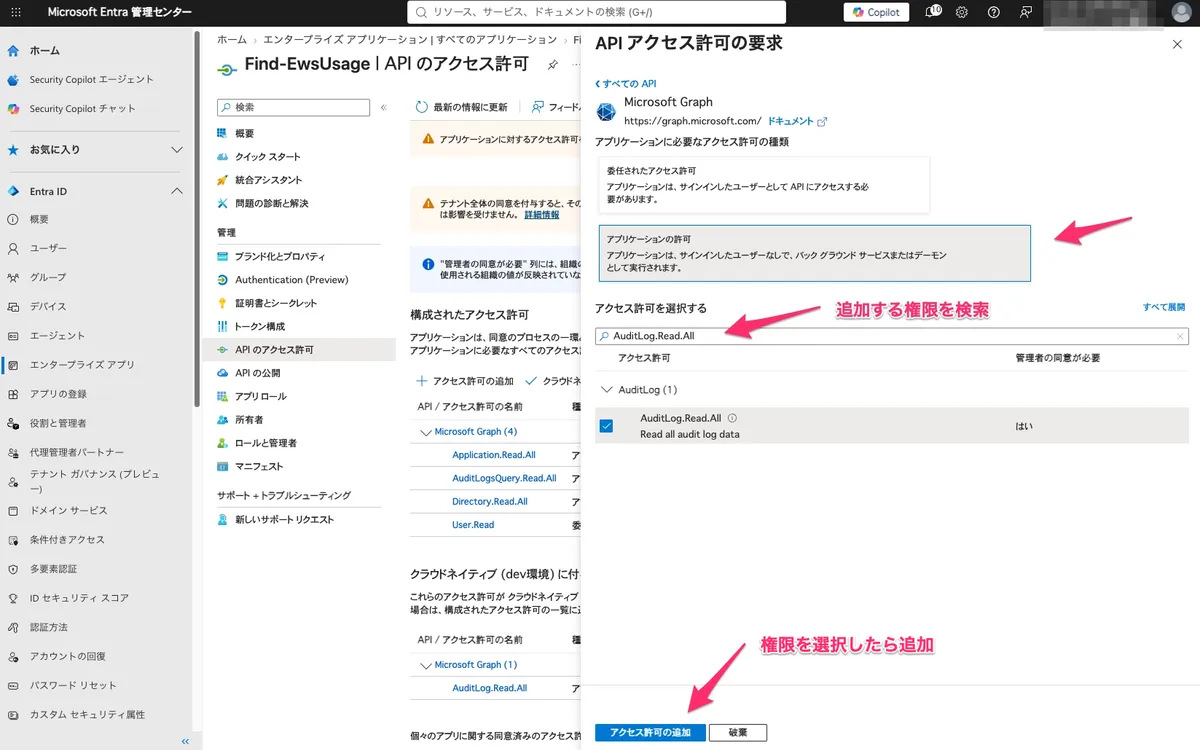
Task: Collapse the resource menu with double-chevron
Action: (x=384, y=107)
